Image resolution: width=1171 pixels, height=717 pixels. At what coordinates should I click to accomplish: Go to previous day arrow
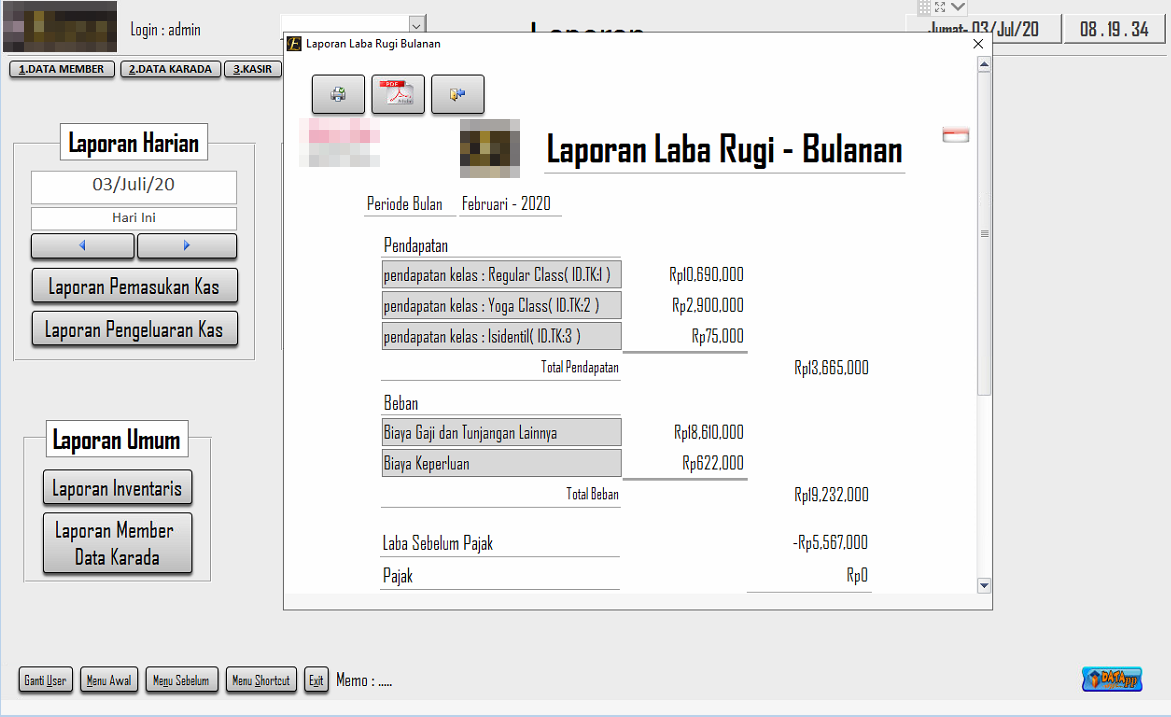[x=83, y=246]
